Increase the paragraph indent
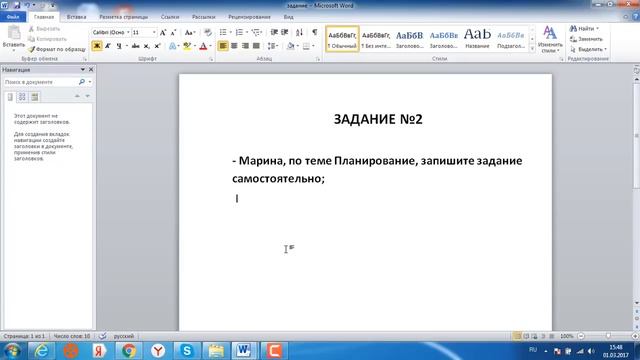The width and height of the screenshot is (640, 360). click(285, 32)
